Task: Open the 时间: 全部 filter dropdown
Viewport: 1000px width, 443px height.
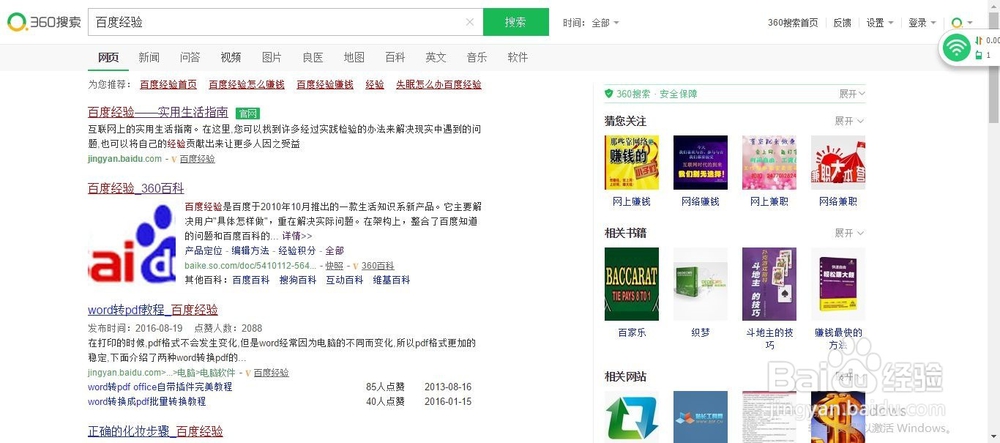Action: click(x=591, y=23)
